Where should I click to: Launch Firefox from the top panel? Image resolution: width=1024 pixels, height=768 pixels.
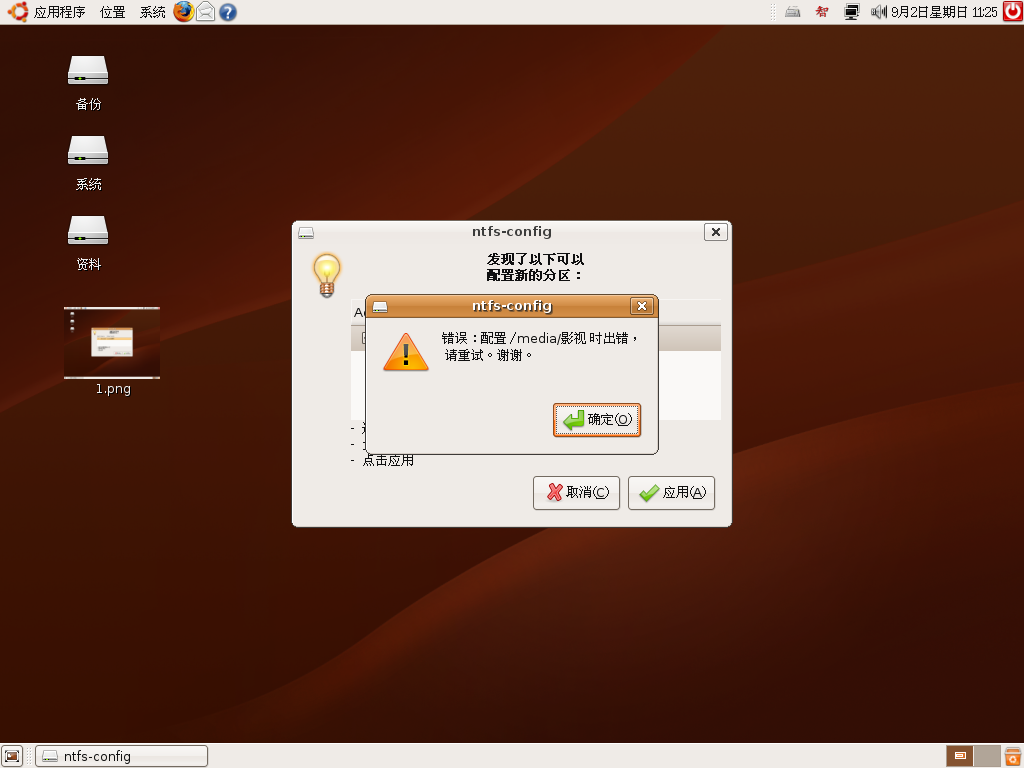(184, 12)
